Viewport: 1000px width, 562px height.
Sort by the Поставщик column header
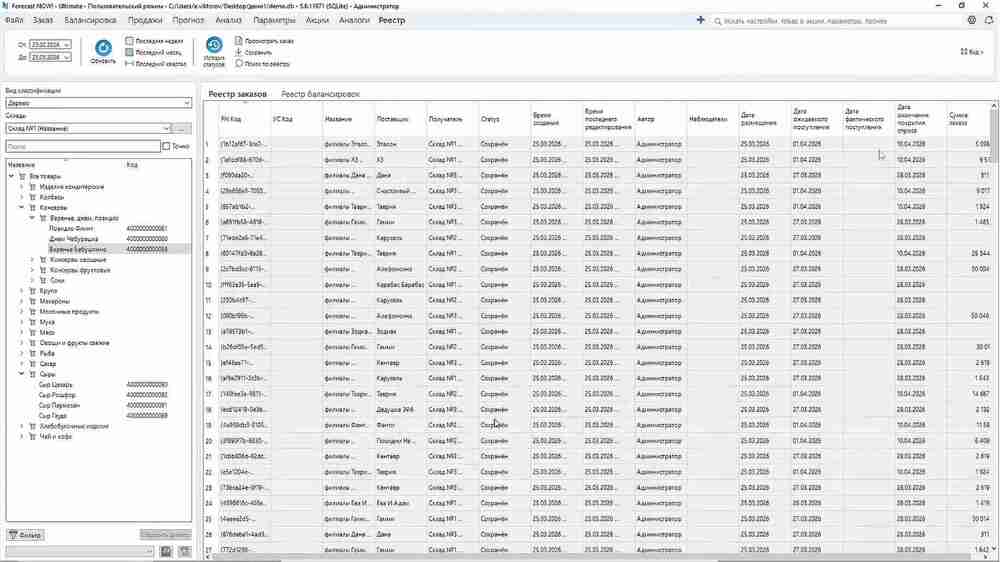click(401, 119)
